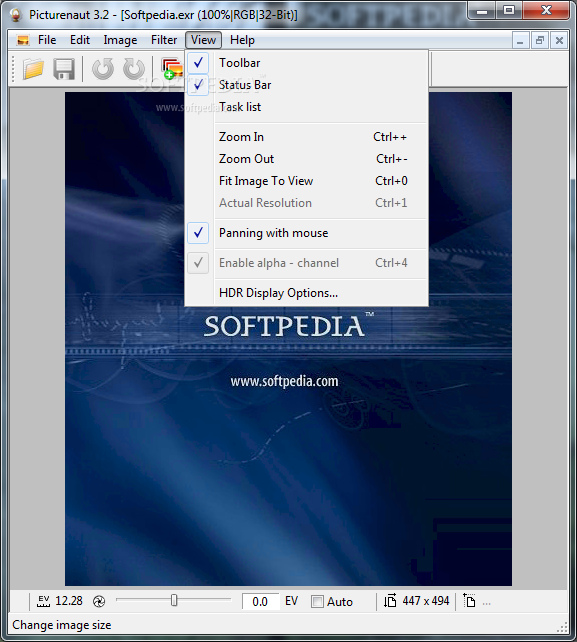The width and height of the screenshot is (577, 642).
Task: Click the EV histogram icon in status bar
Action: tap(43, 601)
